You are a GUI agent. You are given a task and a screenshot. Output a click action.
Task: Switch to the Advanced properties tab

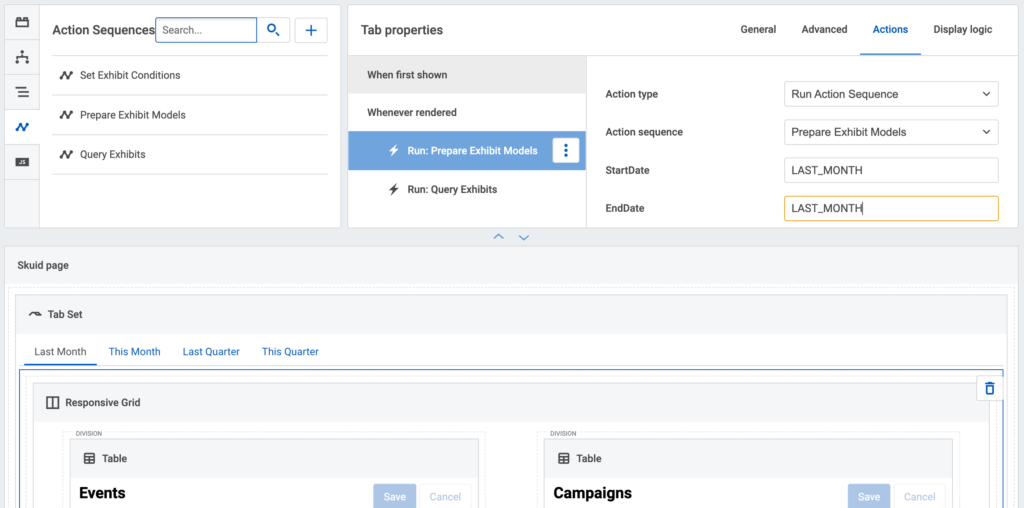[x=824, y=29]
